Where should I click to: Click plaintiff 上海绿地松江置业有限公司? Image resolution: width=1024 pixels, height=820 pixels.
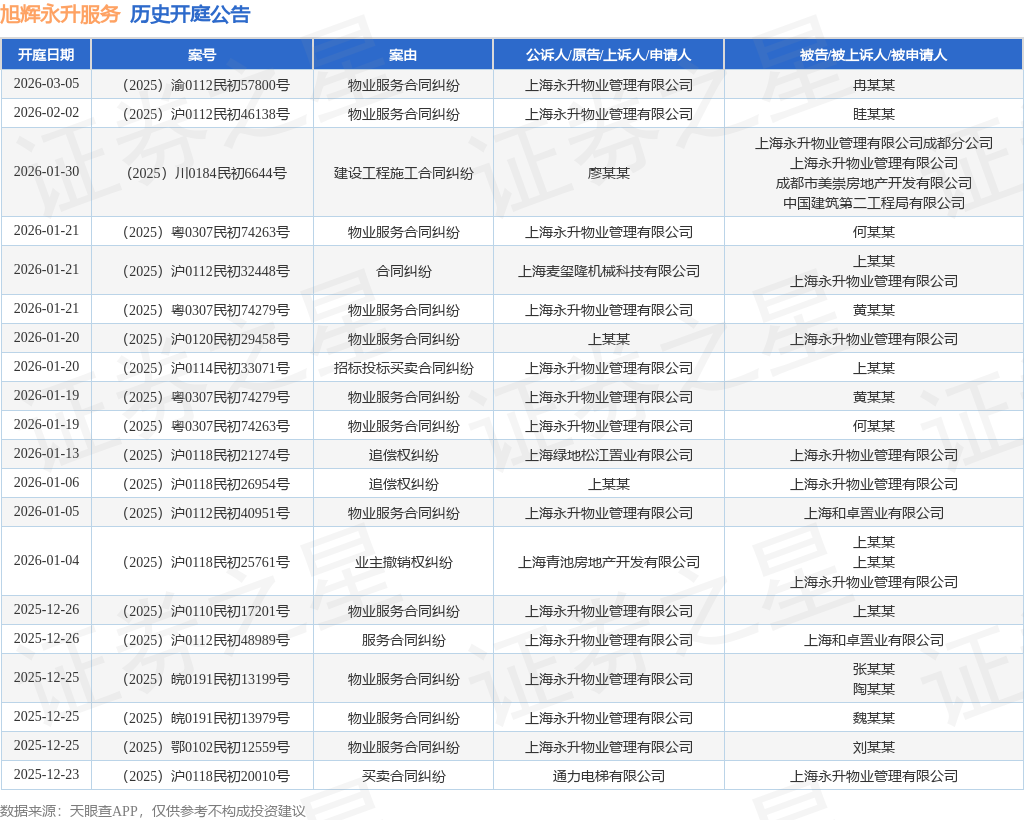point(609,455)
